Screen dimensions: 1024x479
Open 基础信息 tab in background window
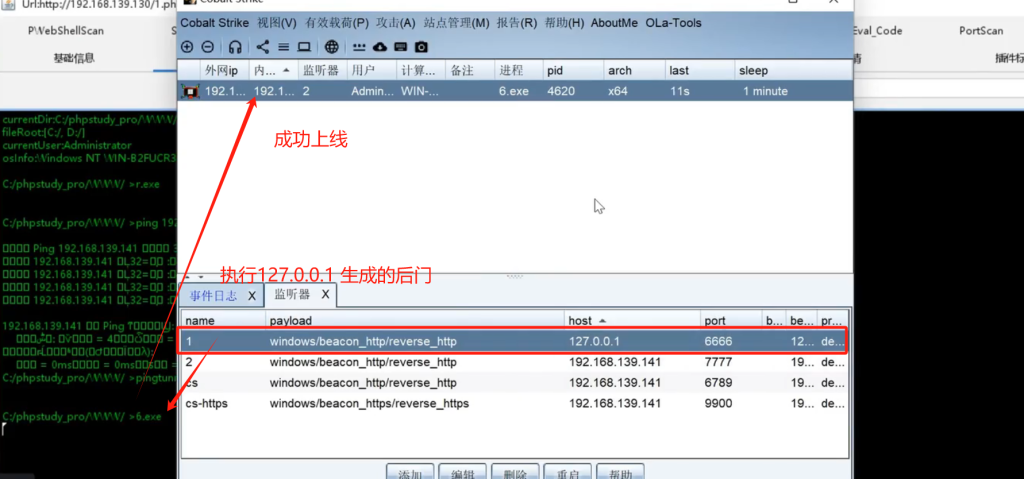[74, 58]
